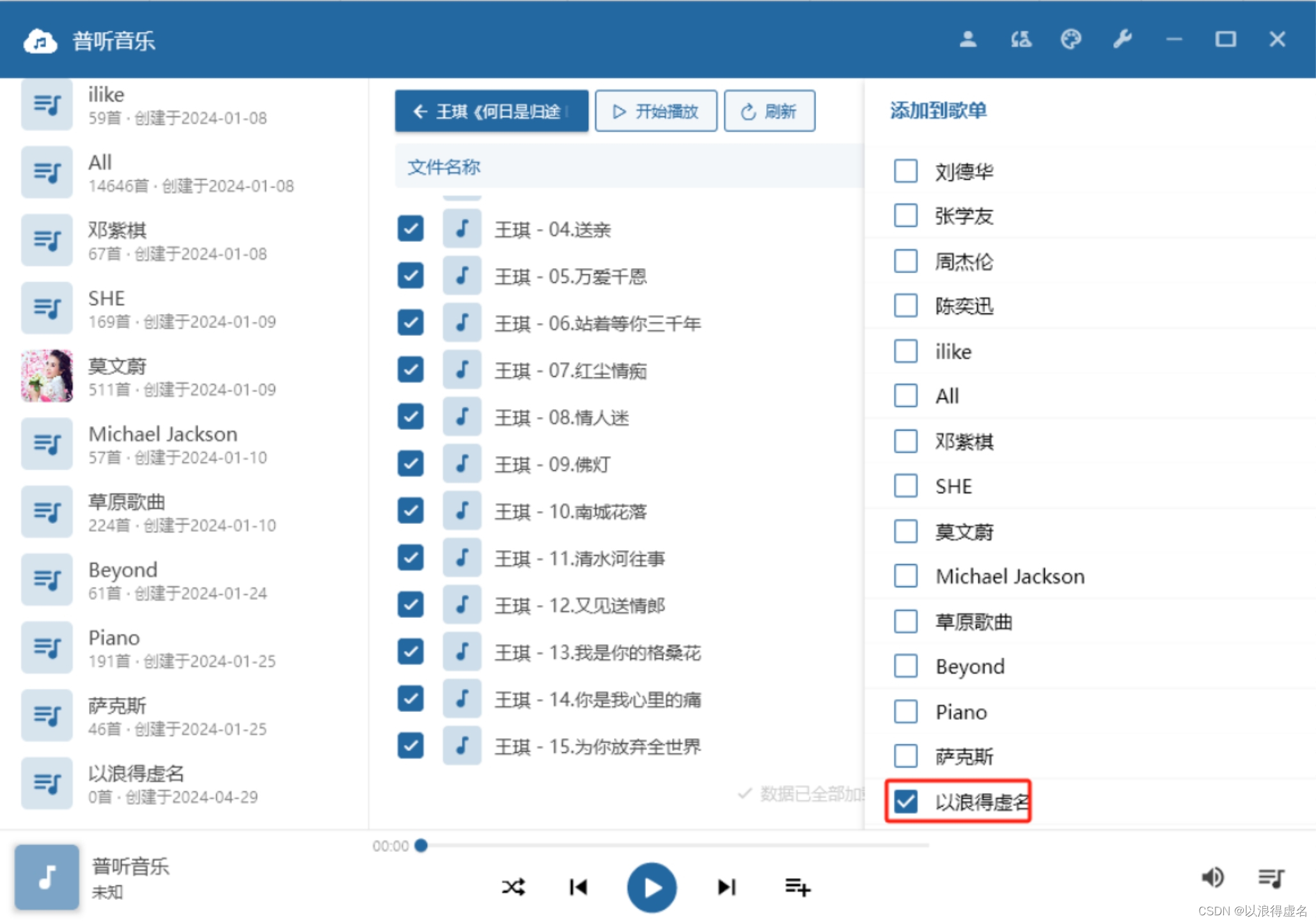The image size is (1316, 923).
Task: Click the add-to-playlist icon in player bar
Action: (797, 887)
